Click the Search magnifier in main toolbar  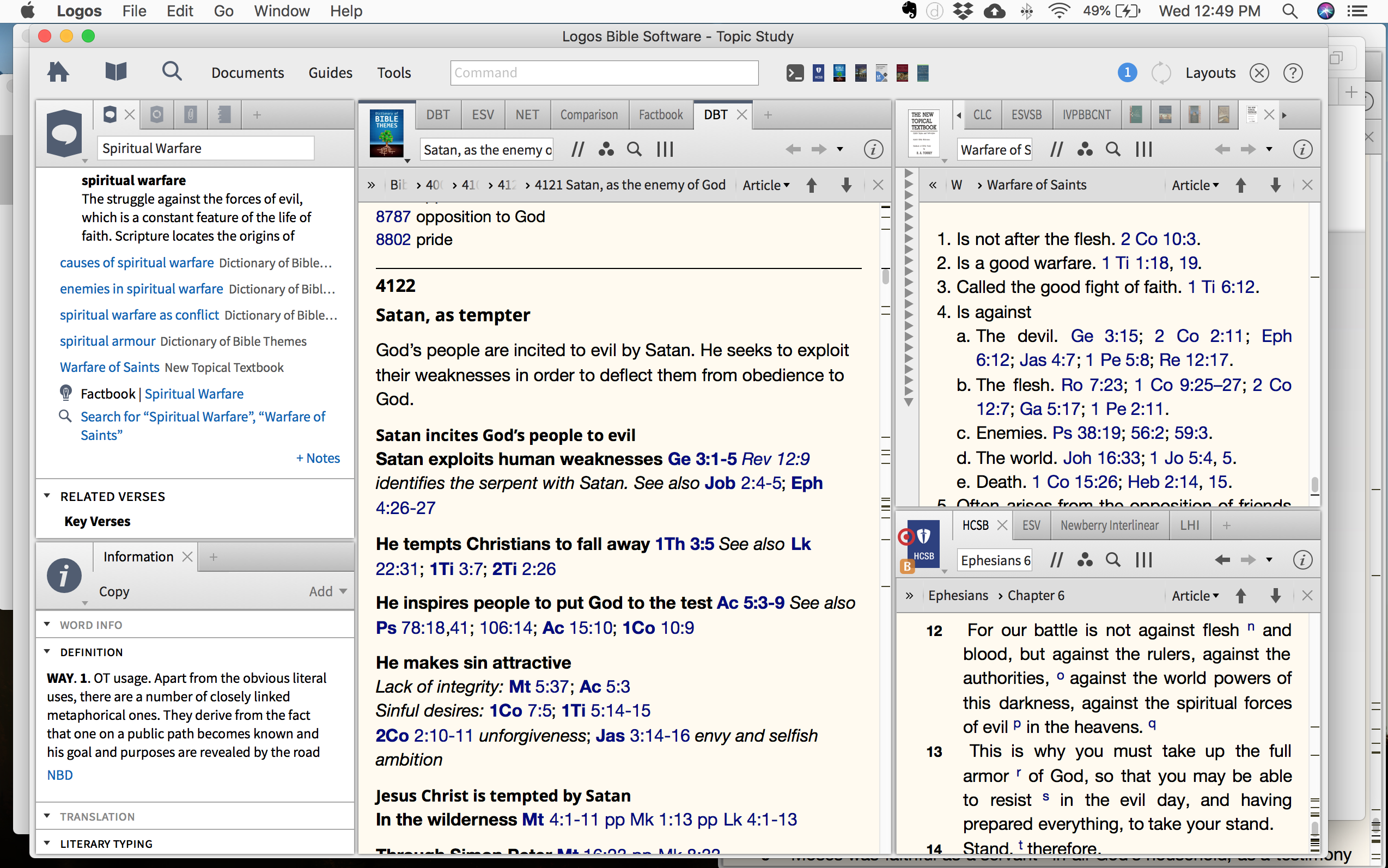point(171,72)
